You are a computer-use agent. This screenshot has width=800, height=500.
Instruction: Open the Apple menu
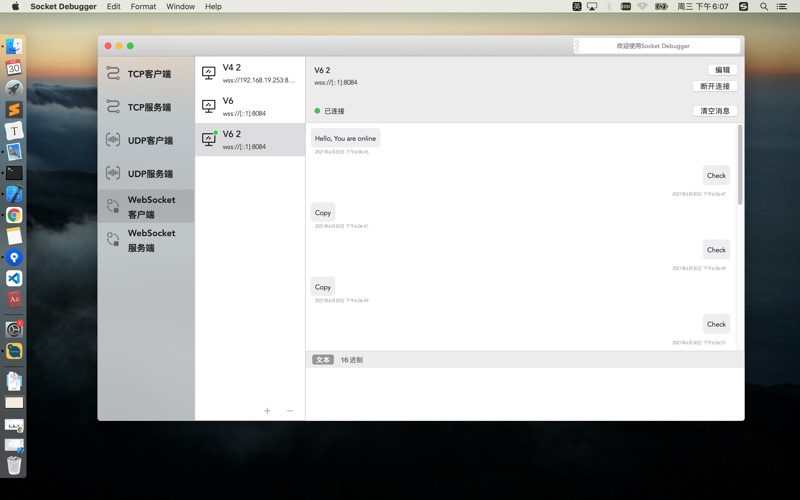[15, 7]
